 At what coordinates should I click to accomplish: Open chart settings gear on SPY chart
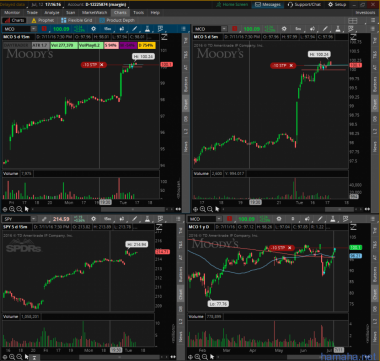coord(94,219)
